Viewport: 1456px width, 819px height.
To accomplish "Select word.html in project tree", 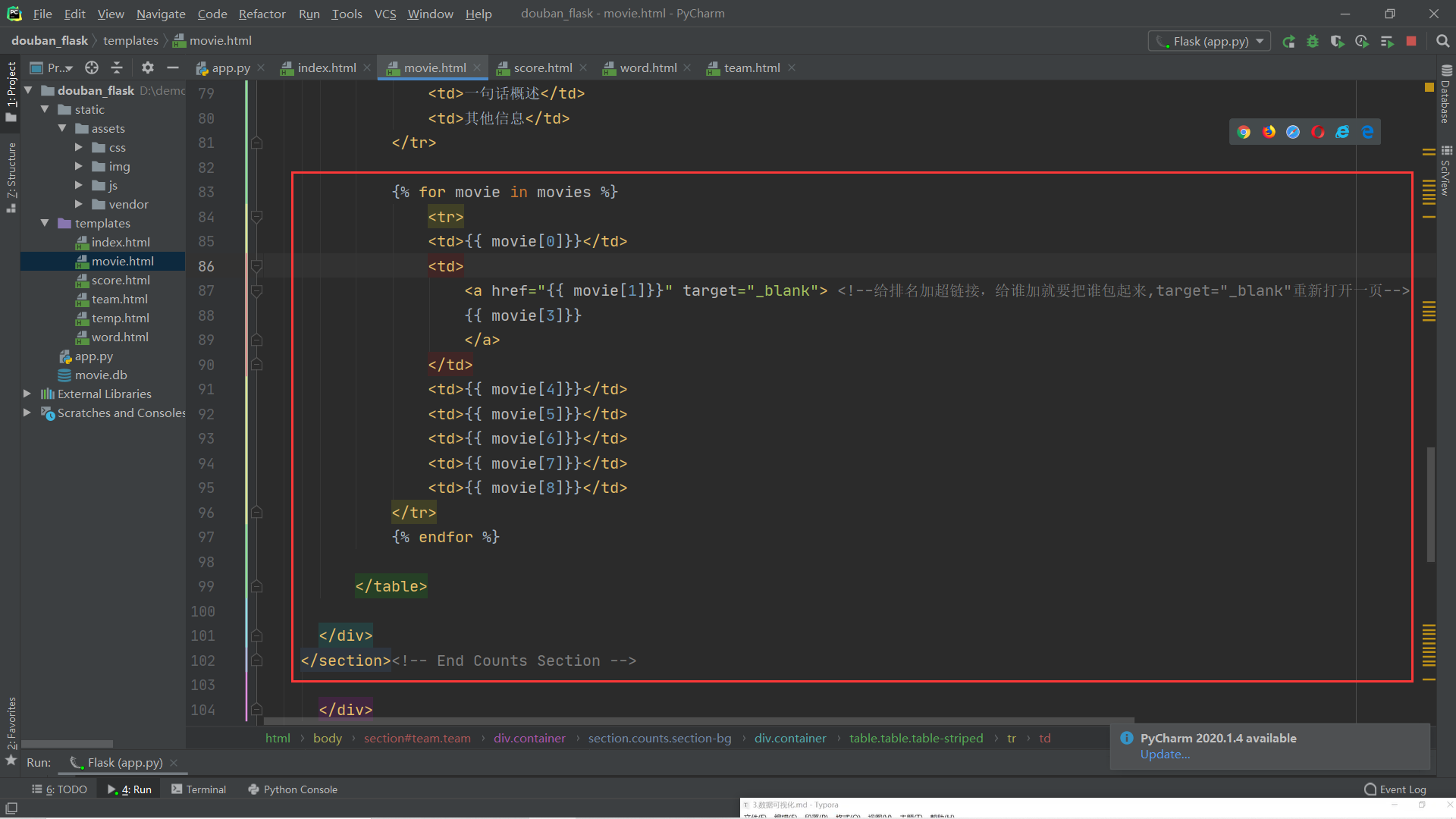I will coord(120,337).
